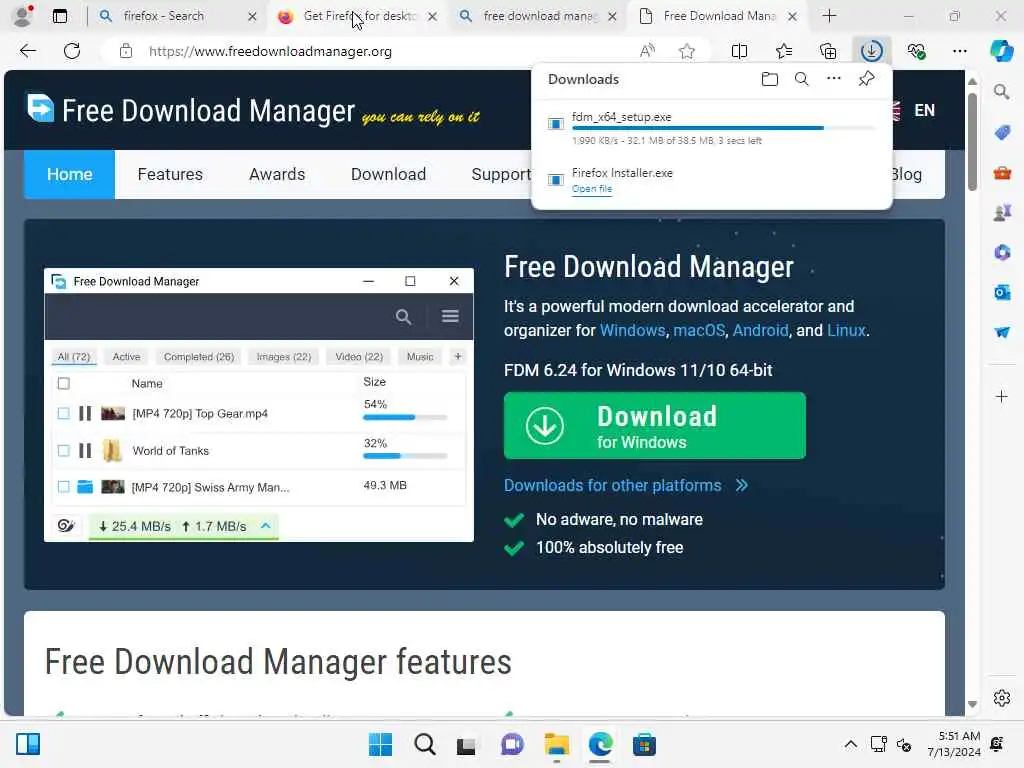1024x768 pixels.
Task: Open the profile avatar icon
Action: pyautogui.click(x=23, y=16)
